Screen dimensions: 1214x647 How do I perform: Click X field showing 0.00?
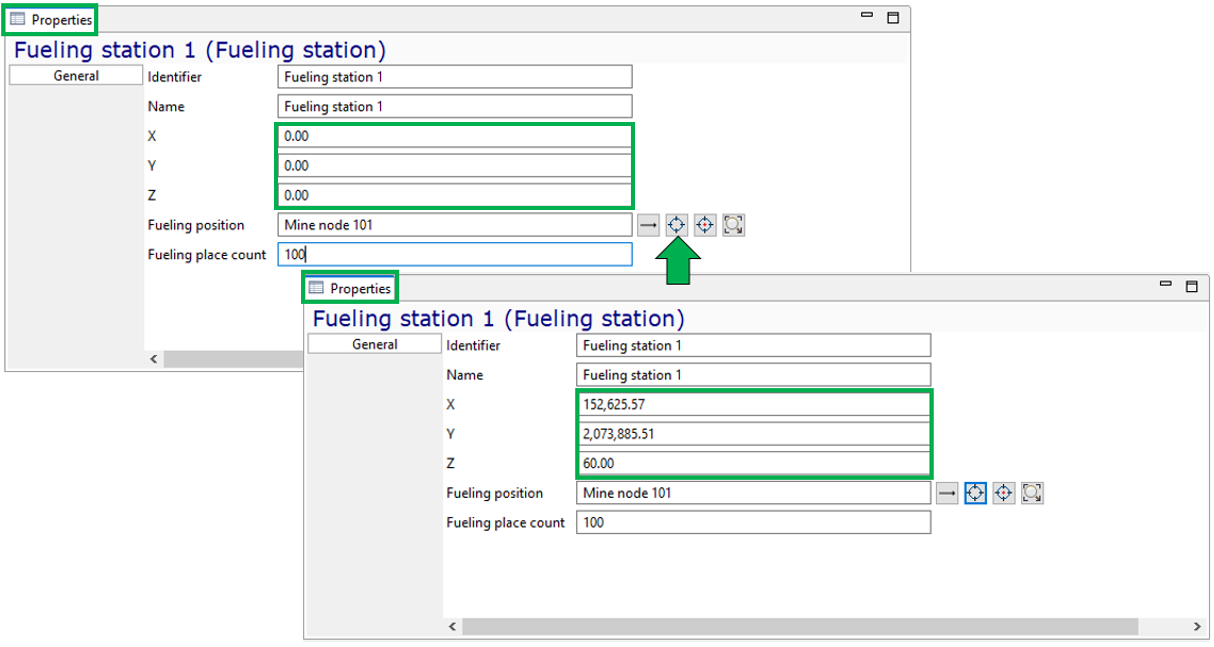455,136
